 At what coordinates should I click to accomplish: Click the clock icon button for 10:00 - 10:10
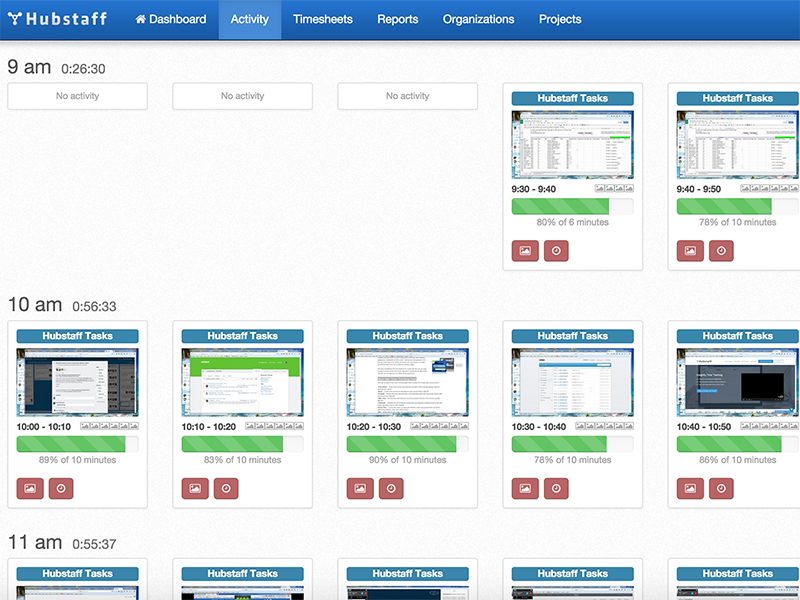coord(61,488)
